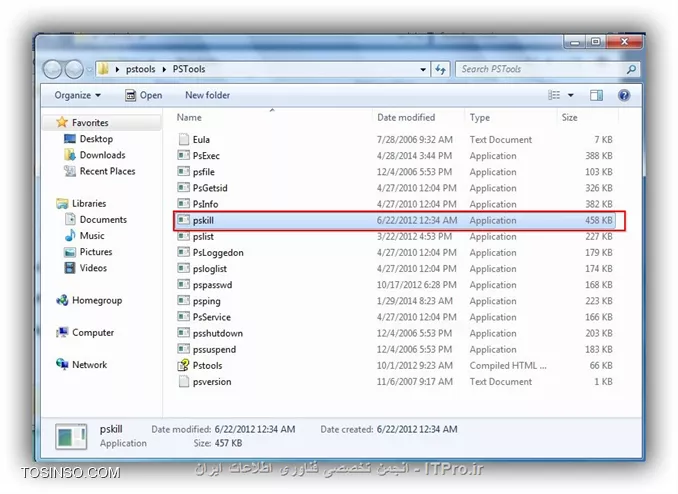Click the PsExec application icon
The height and width of the screenshot is (494, 678).
(184, 155)
